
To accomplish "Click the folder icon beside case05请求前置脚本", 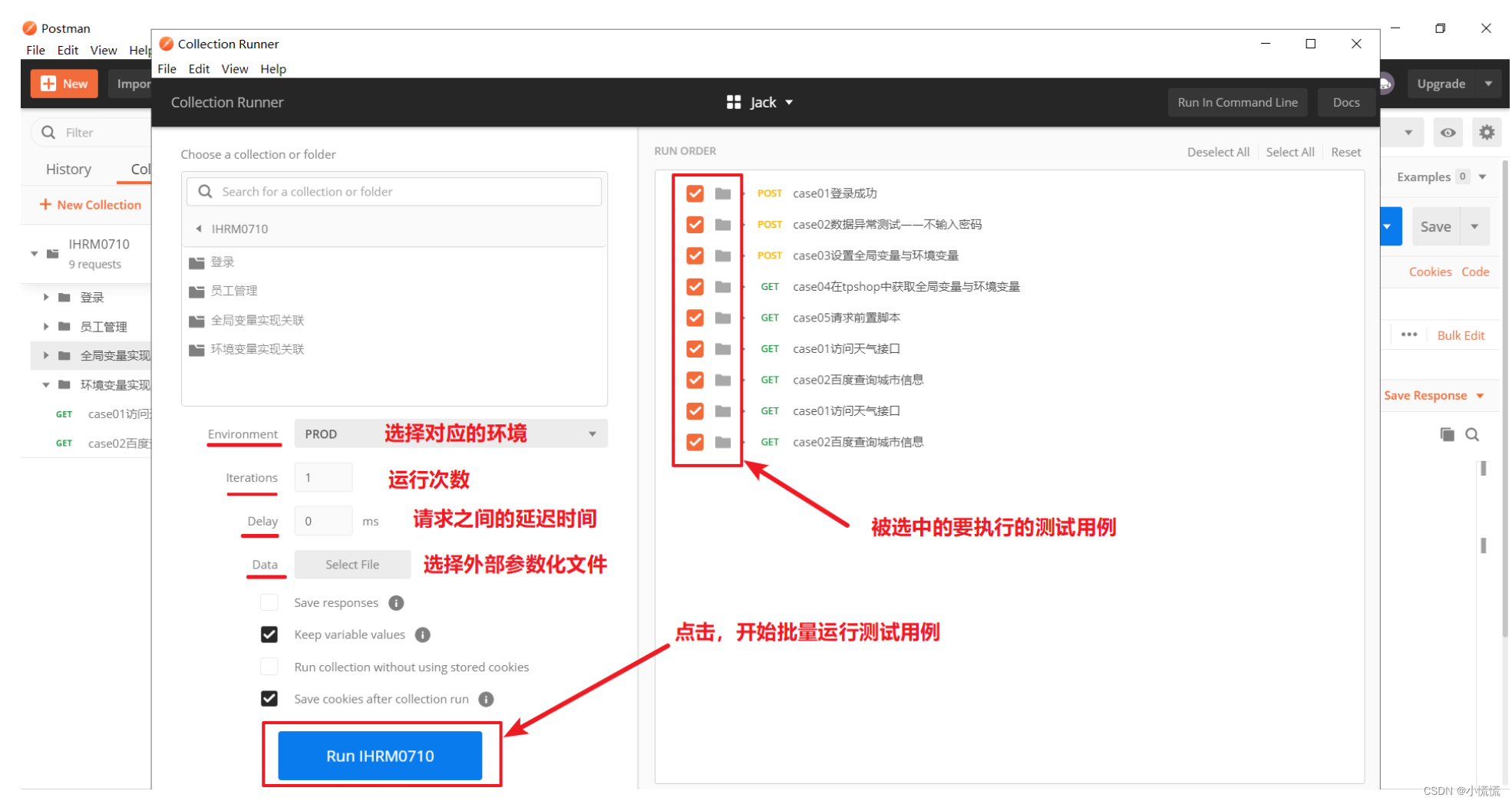I will pyautogui.click(x=723, y=318).
